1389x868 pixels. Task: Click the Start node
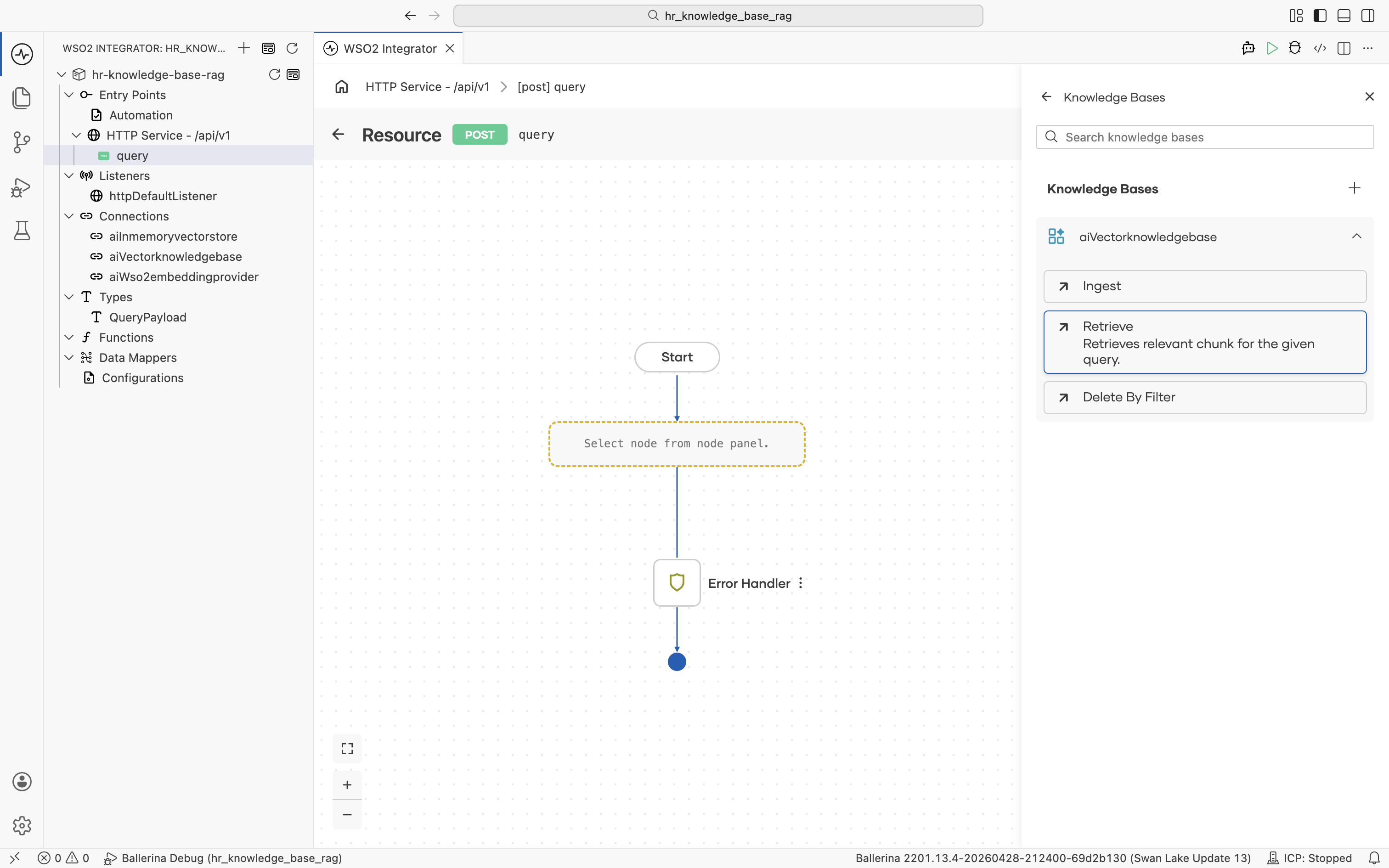(x=677, y=357)
